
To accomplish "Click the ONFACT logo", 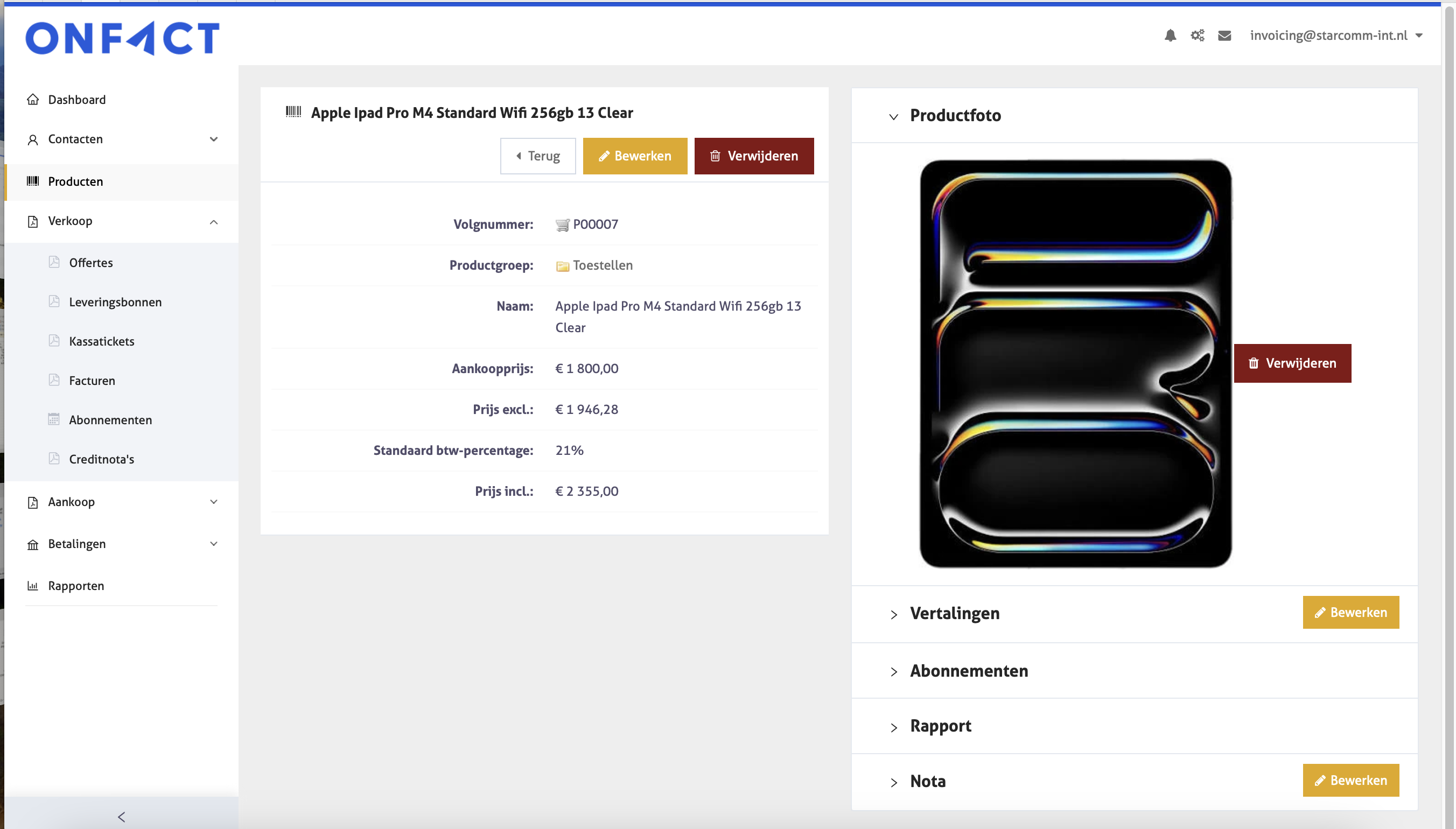I will pyautogui.click(x=122, y=38).
